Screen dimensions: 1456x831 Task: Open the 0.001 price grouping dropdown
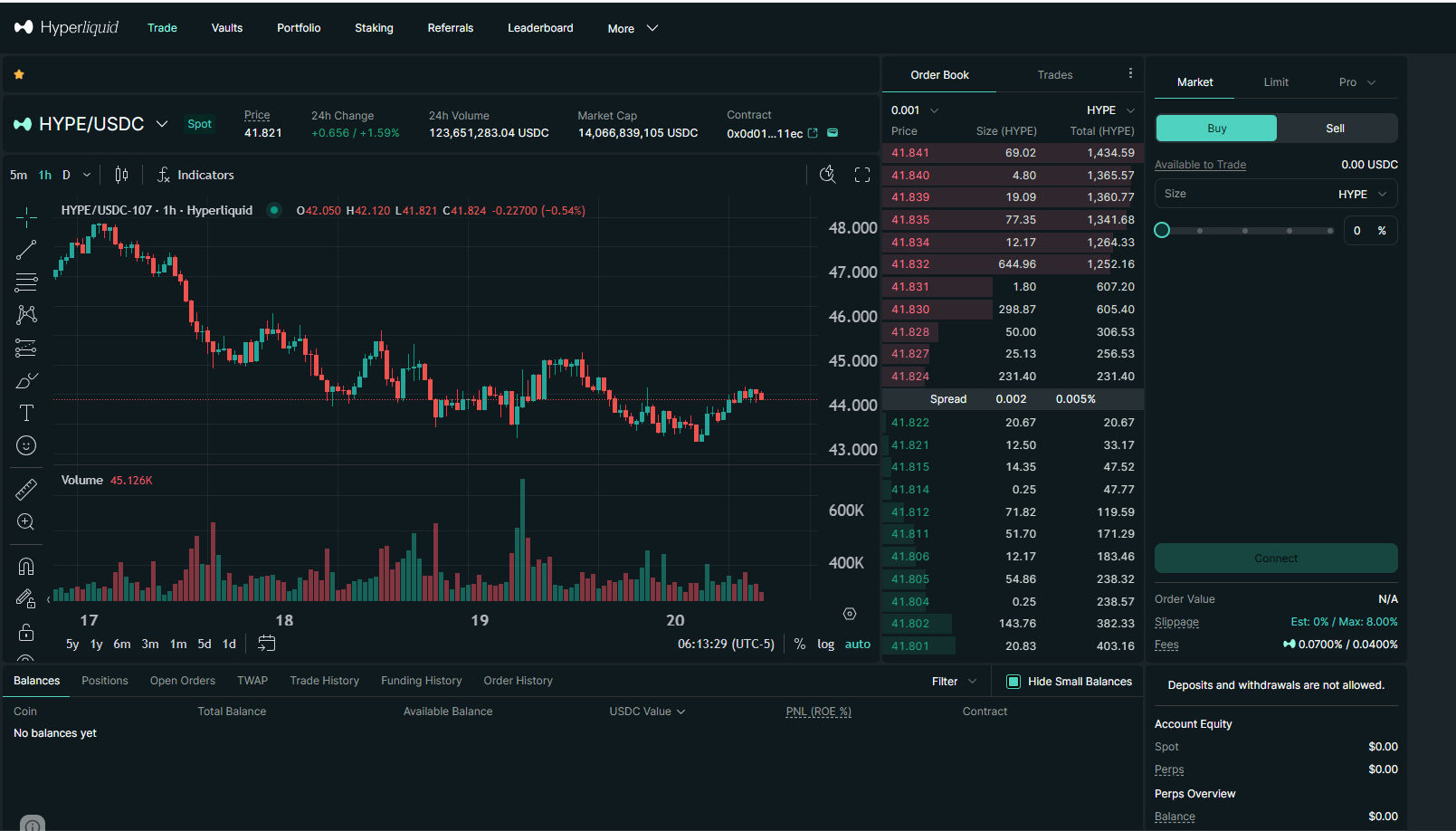pyautogui.click(x=914, y=110)
